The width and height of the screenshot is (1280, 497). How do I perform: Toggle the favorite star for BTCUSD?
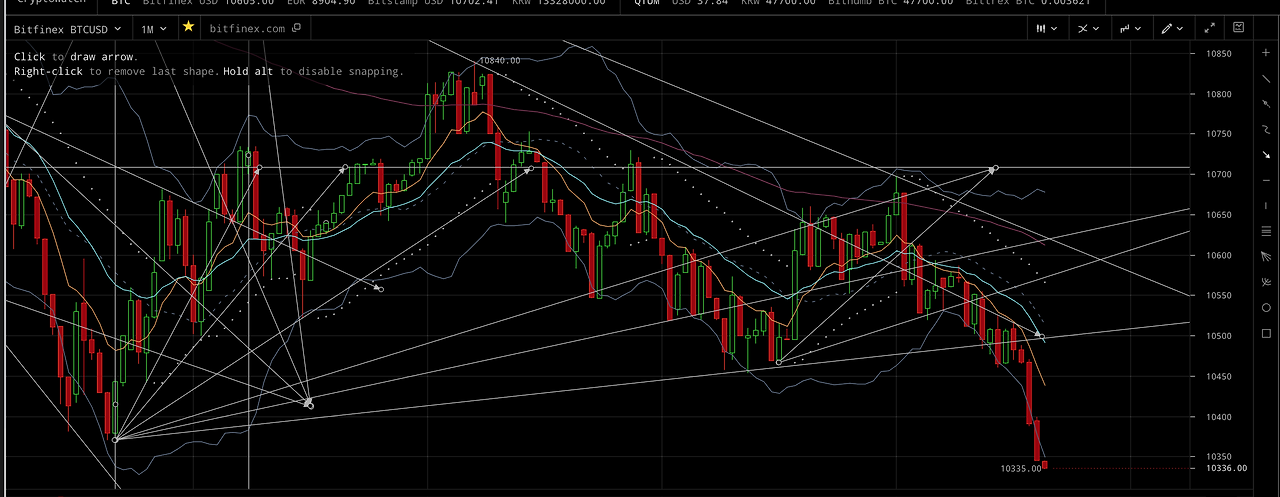point(188,27)
